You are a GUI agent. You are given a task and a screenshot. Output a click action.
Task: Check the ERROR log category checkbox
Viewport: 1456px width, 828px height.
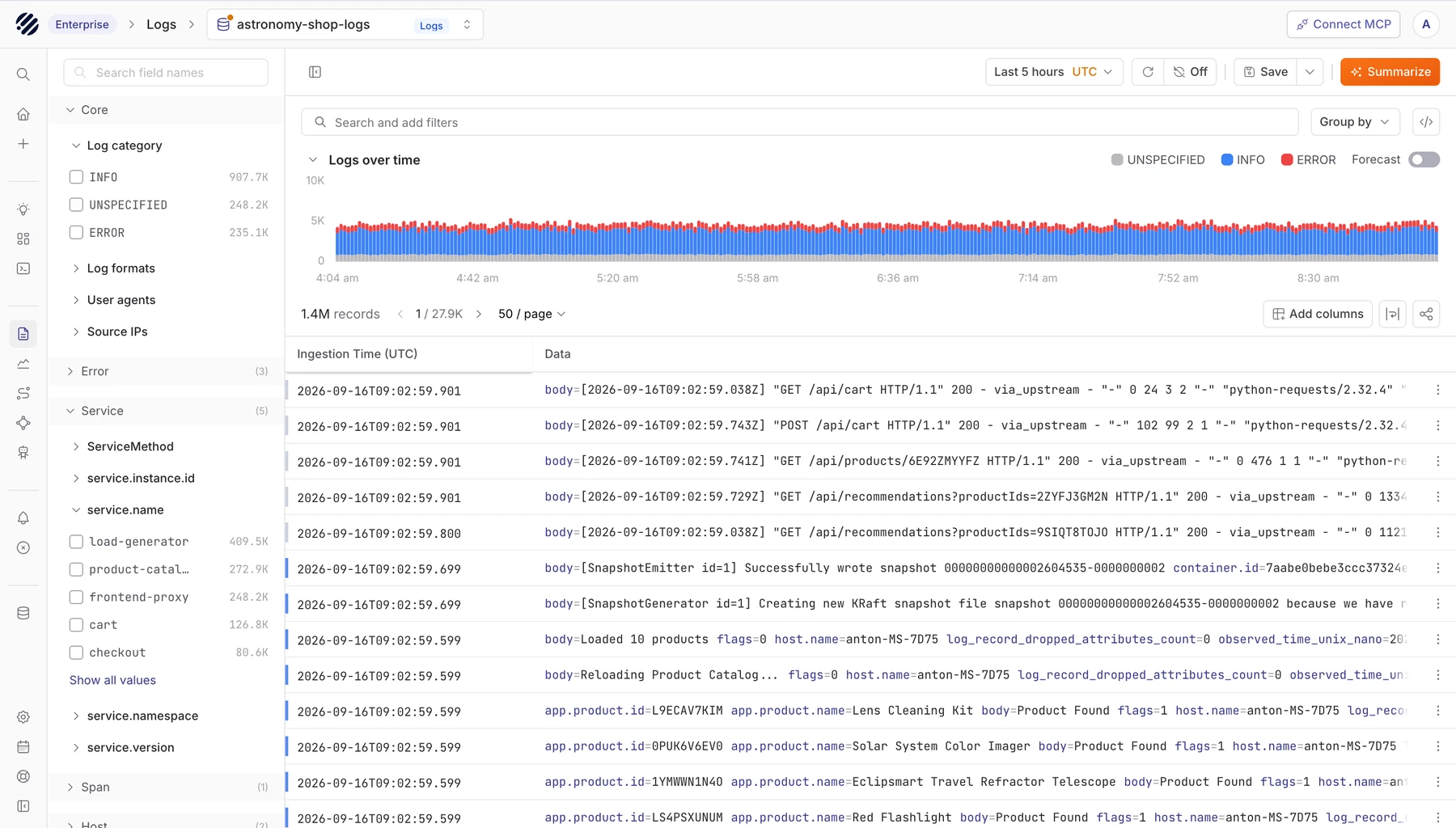pos(76,232)
